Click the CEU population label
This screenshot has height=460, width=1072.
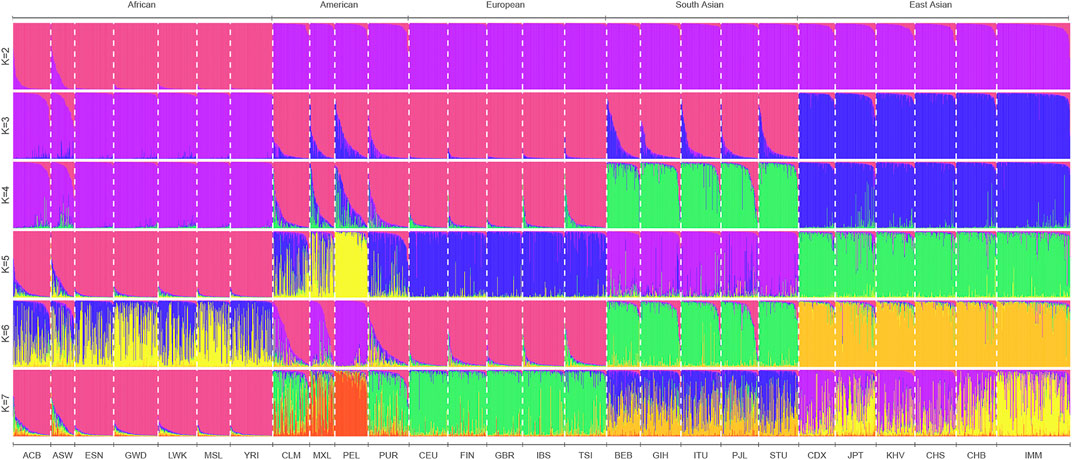point(428,454)
